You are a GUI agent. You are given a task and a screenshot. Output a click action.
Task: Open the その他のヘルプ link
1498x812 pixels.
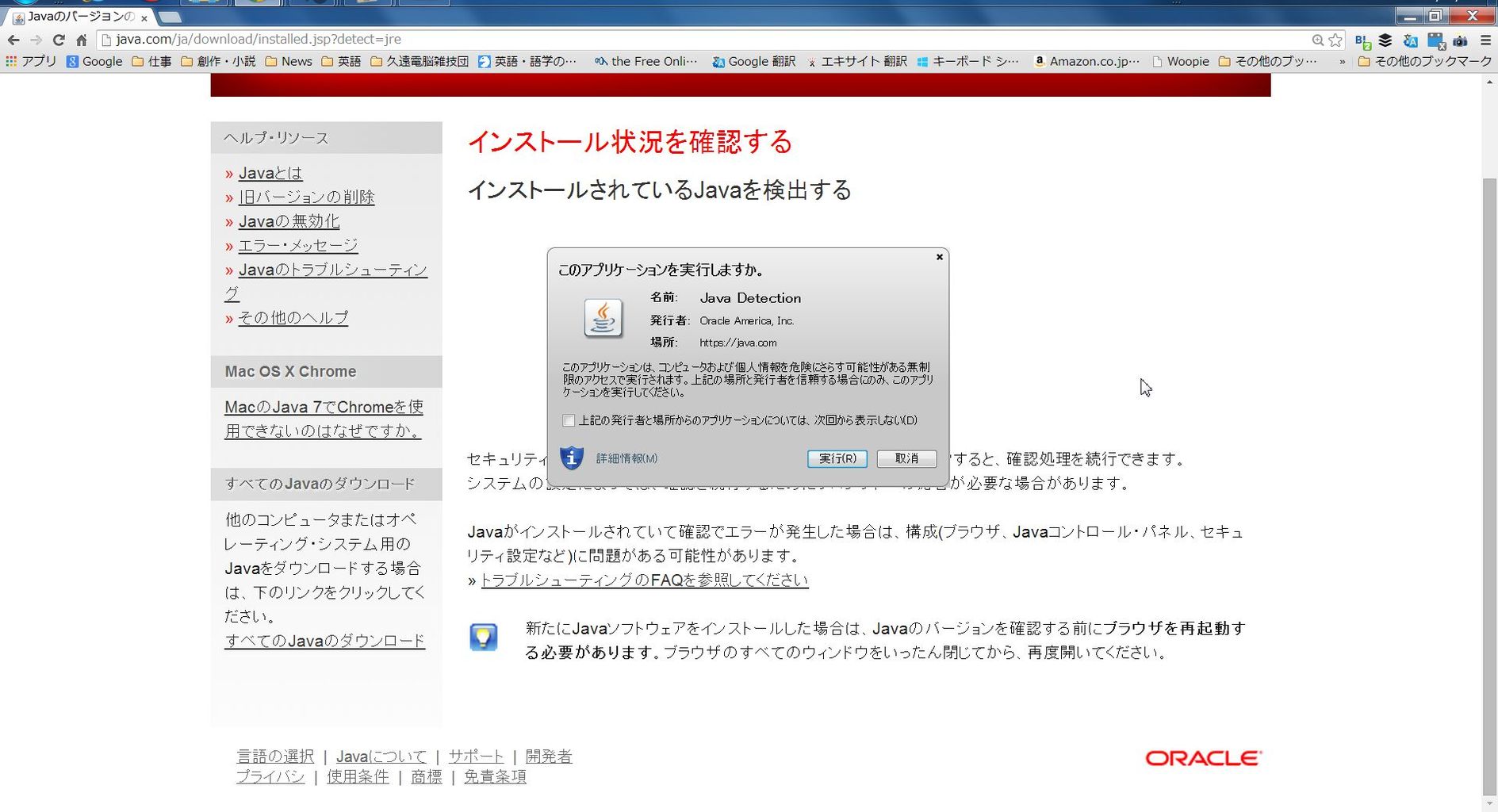(293, 318)
